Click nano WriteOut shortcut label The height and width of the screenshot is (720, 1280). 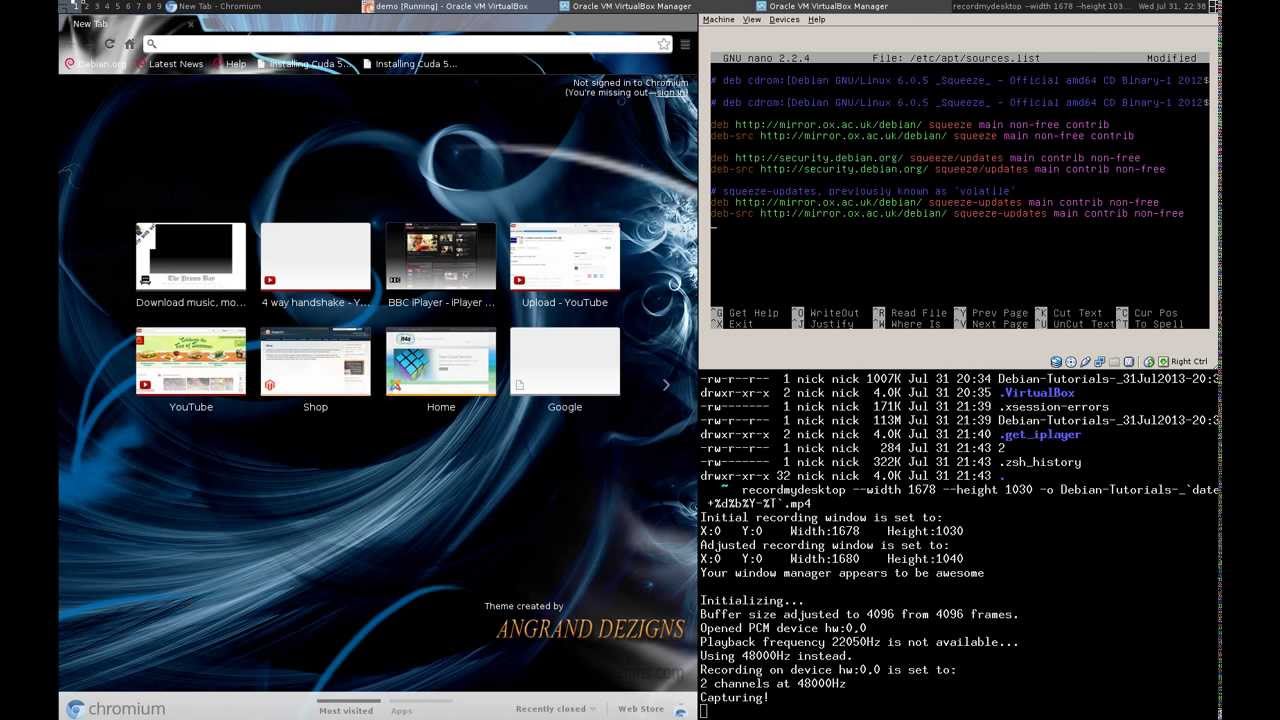coord(834,313)
